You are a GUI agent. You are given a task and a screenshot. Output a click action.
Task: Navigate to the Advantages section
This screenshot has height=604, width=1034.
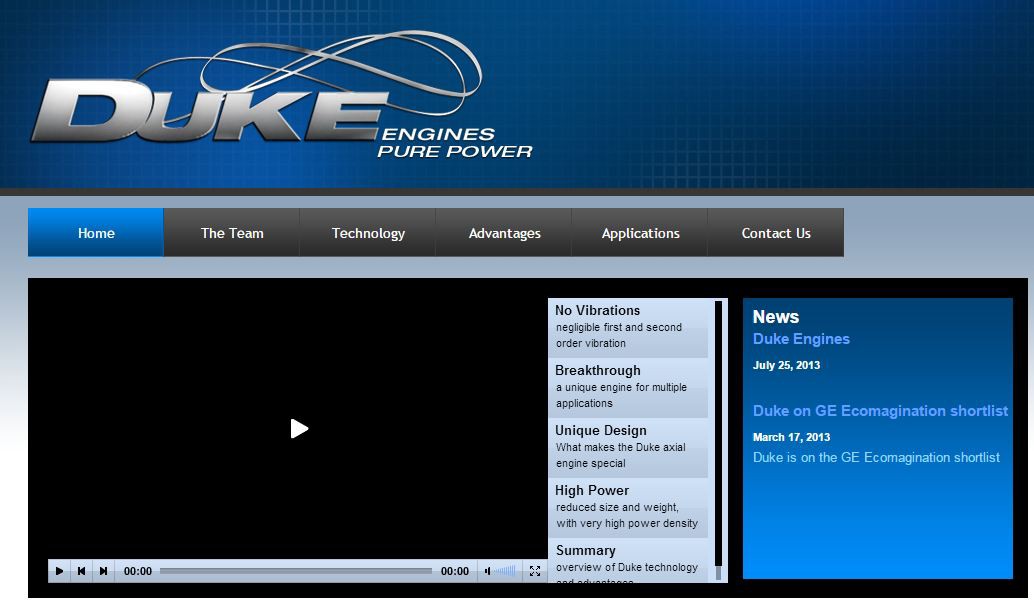(504, 233)
